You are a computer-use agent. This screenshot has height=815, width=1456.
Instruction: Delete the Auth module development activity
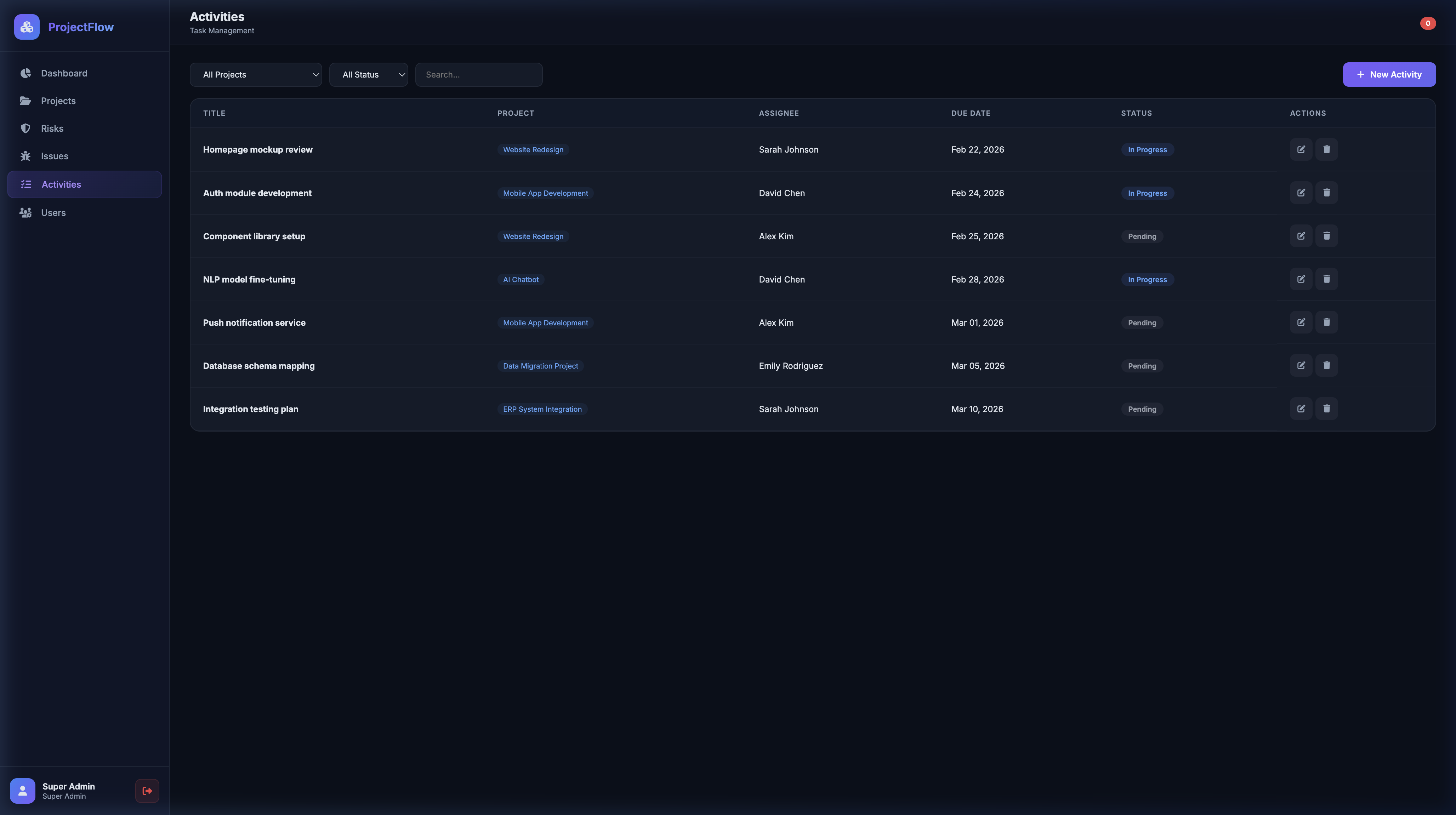pyautogui.click(x=1326, y=193)
